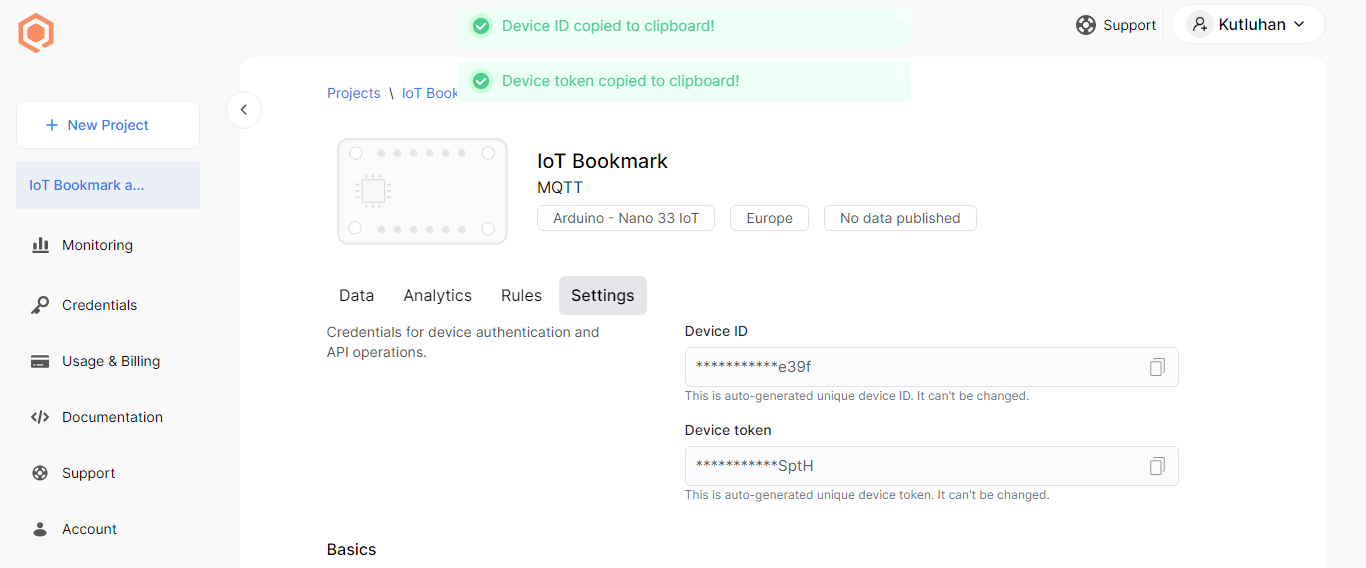
Task: Switch to the Data tab
Action: pos(356,296)
